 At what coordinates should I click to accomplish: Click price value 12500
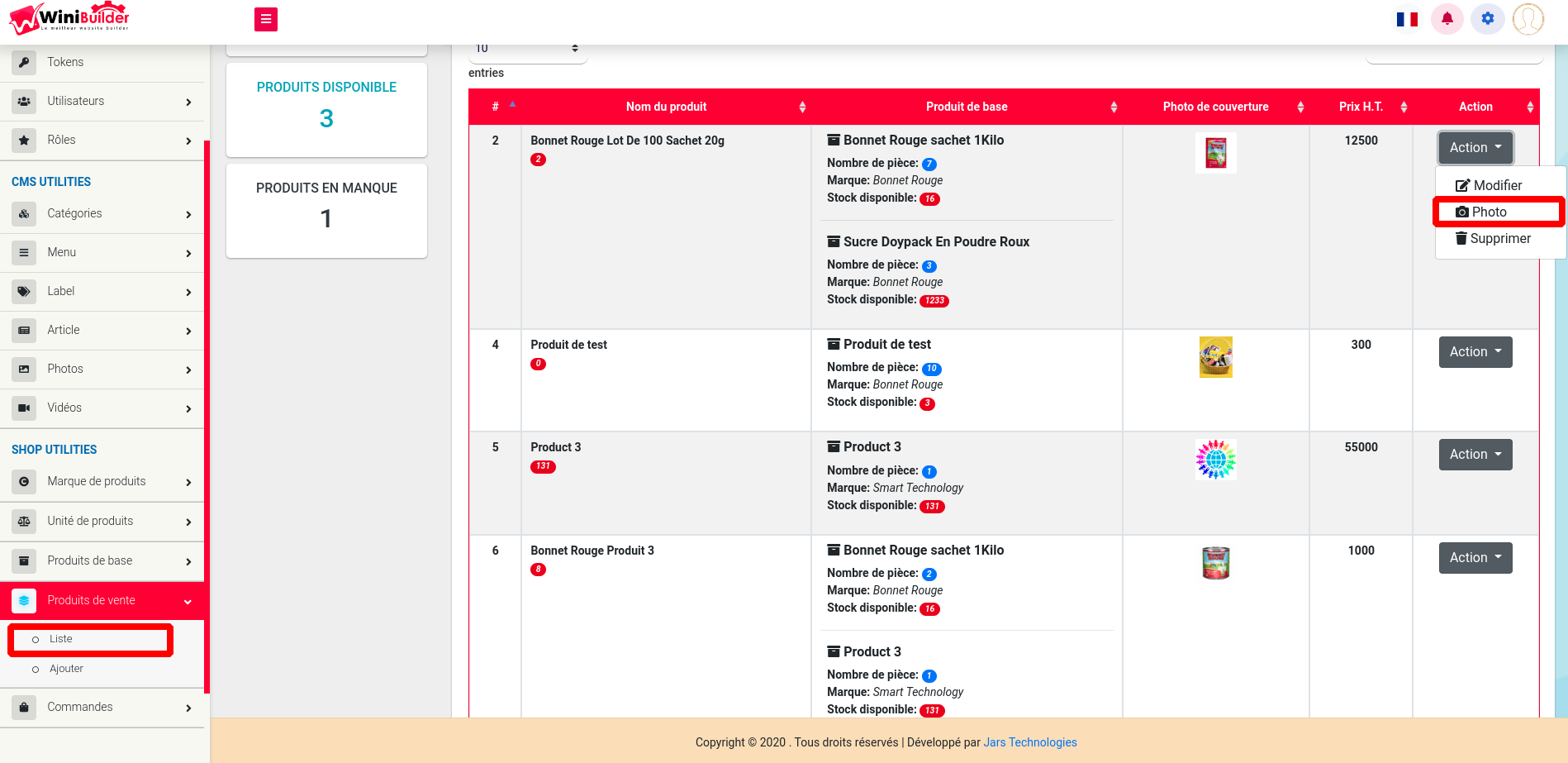[1361, 141]
